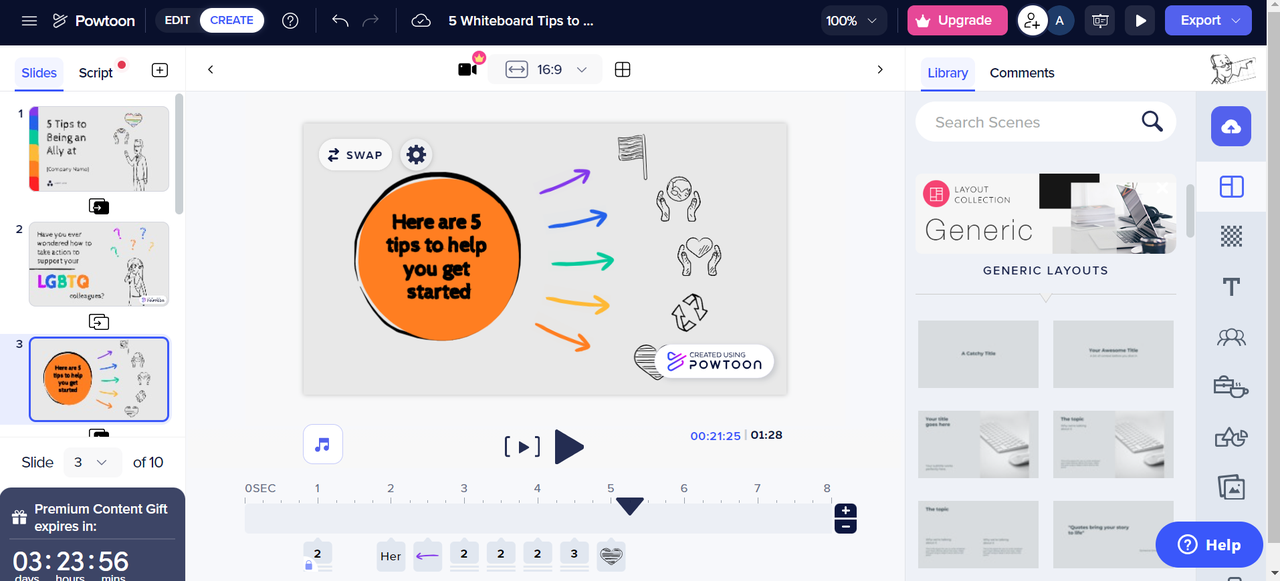Open the 100% zoom dropdown
The height and width of the screenshot is (581, 1280).
tap(854, 21)
